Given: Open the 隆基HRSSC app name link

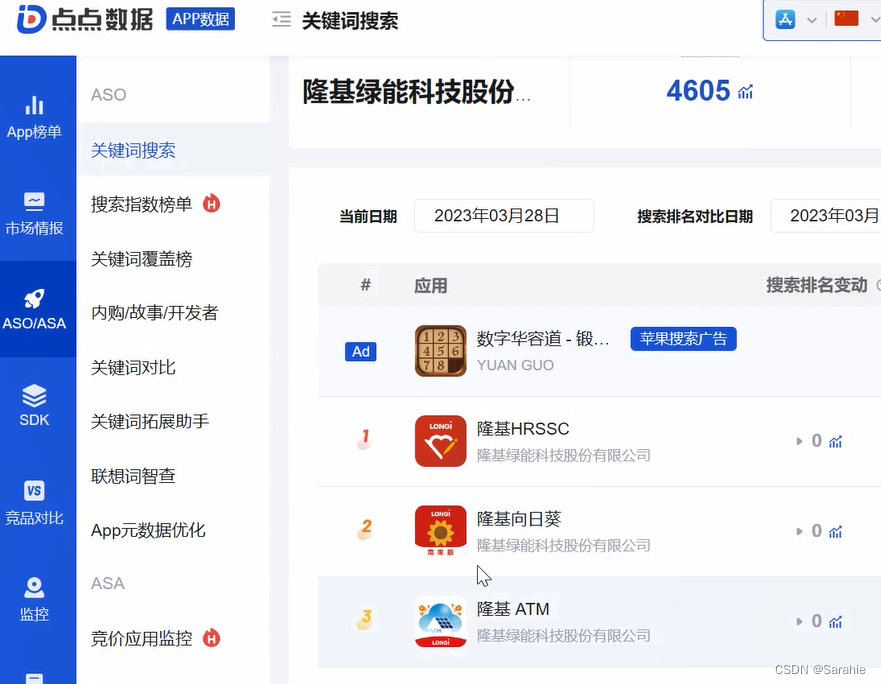Looking at the screenshot, I should 523,429.
